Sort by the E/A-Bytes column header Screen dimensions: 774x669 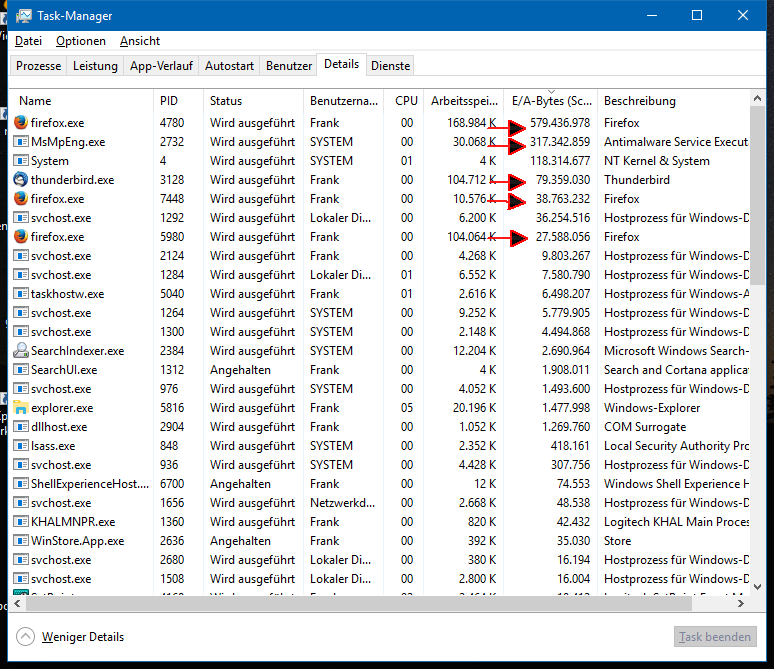[x=551, y=101]
